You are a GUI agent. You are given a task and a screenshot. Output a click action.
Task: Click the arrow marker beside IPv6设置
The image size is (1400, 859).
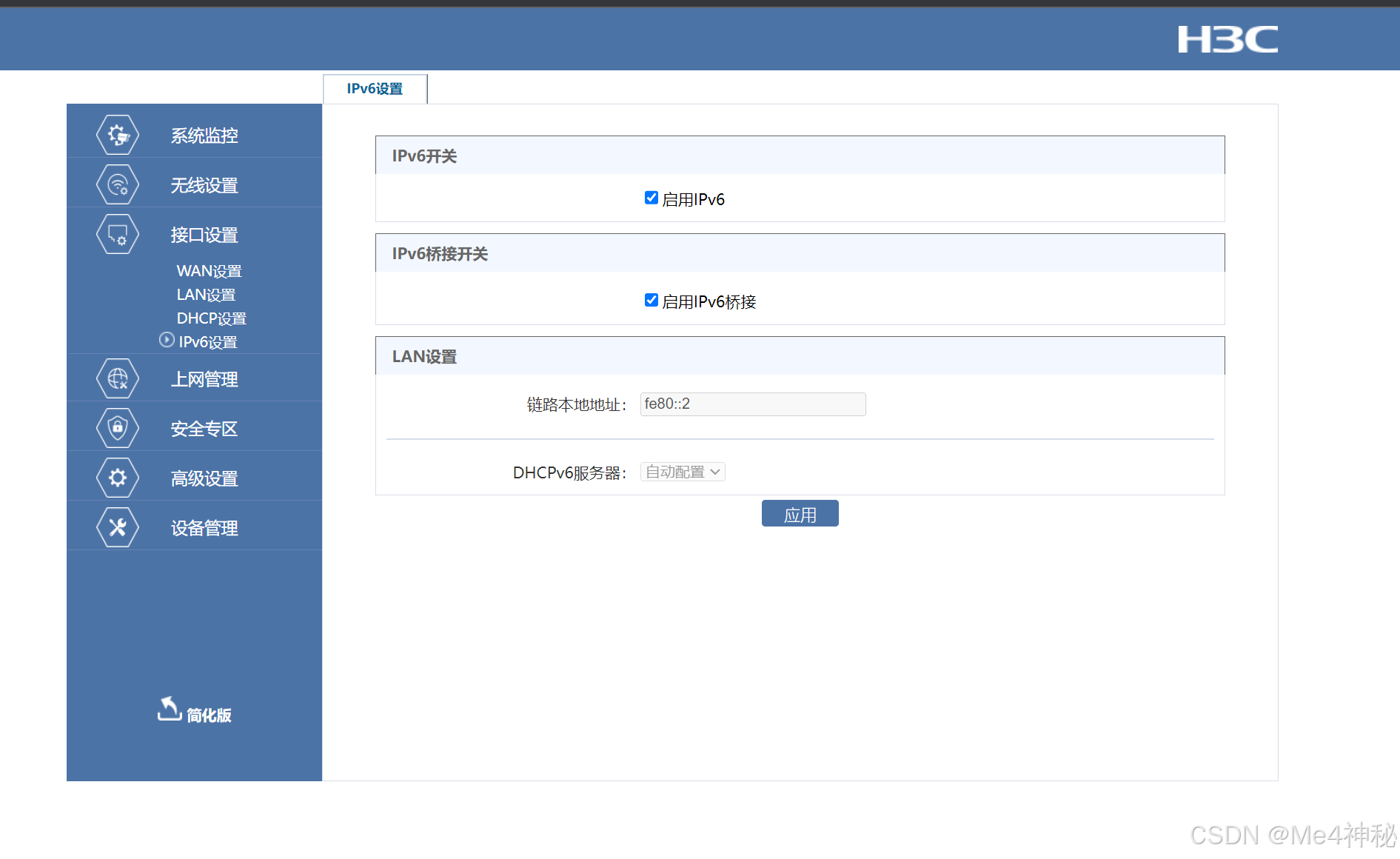[167, 340]
